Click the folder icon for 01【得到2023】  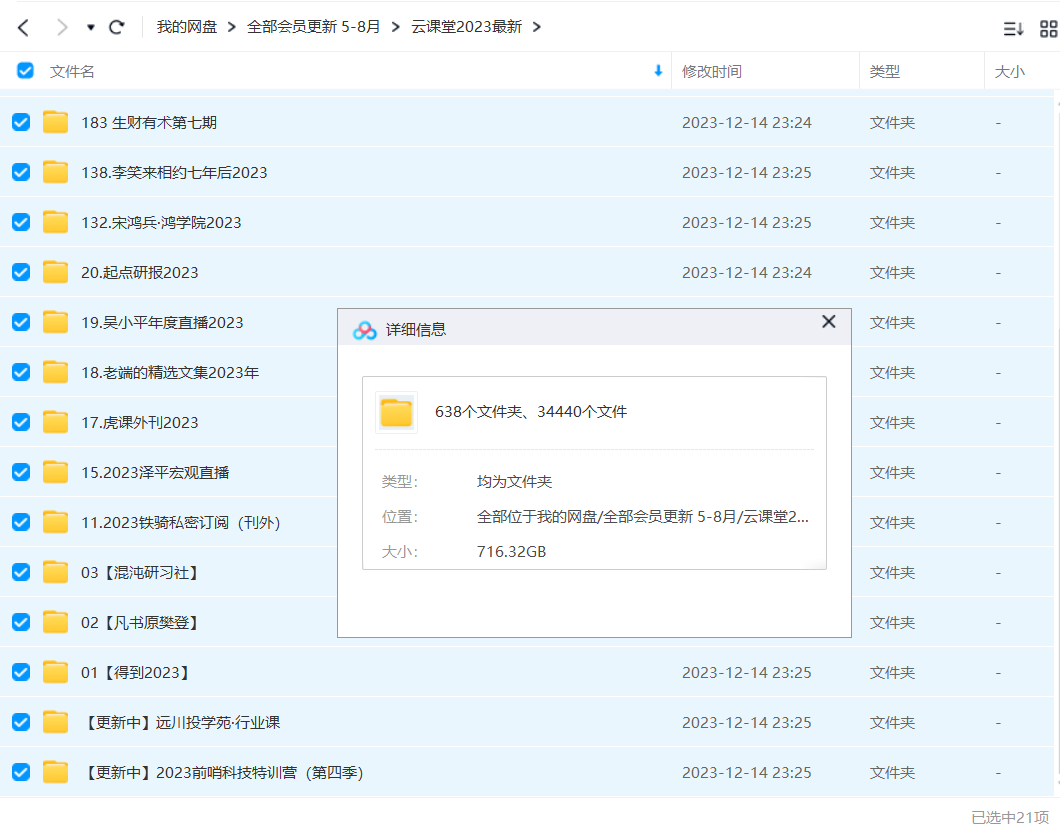[56, 672]
